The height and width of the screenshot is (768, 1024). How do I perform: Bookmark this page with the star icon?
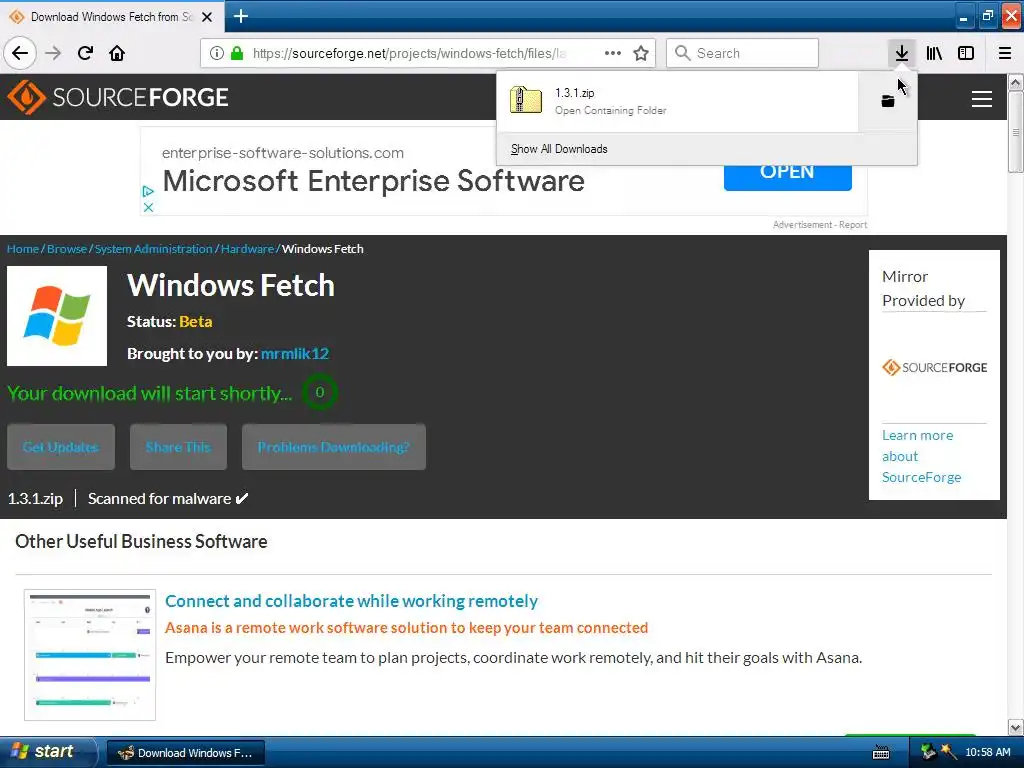tap(641, 53)
